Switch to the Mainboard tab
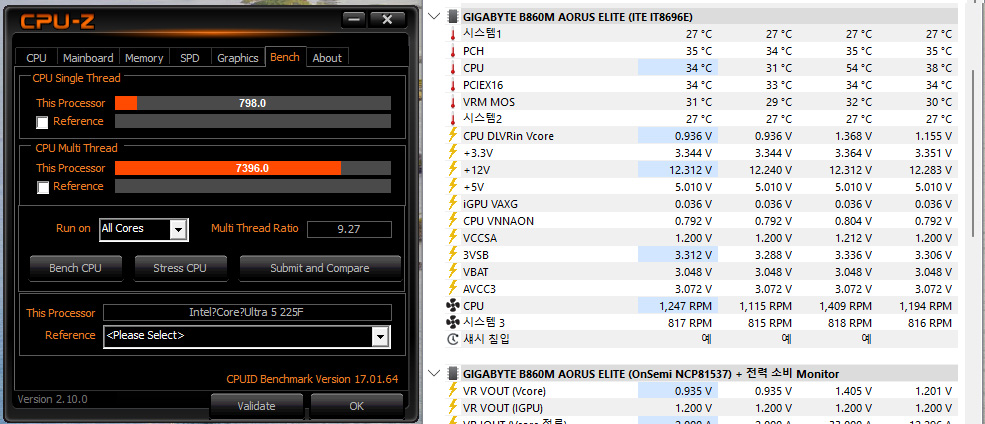The image size is (985, 424). (88, 58)
